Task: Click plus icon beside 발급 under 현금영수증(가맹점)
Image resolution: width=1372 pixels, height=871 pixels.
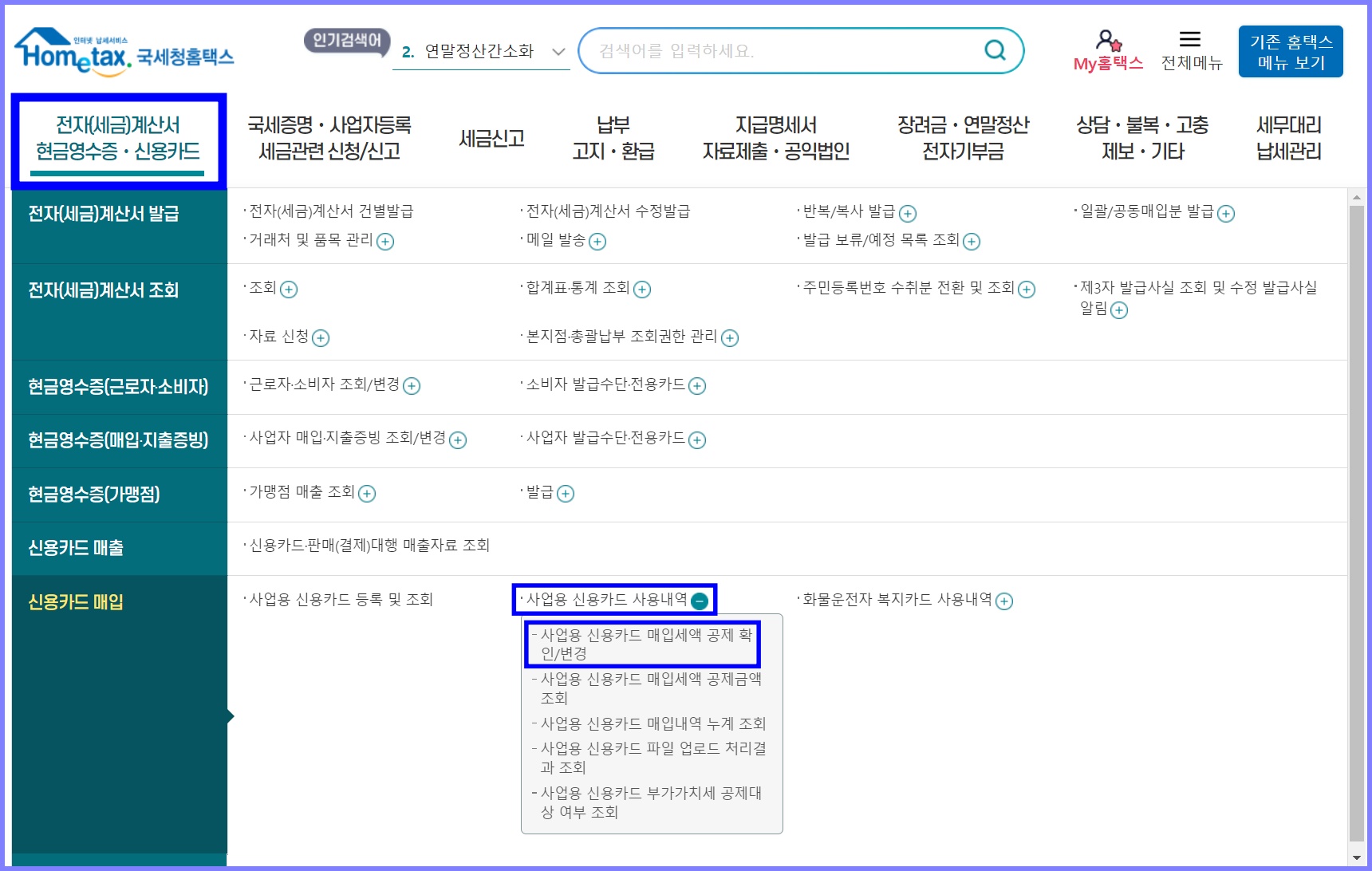Action: pos(567,495)
